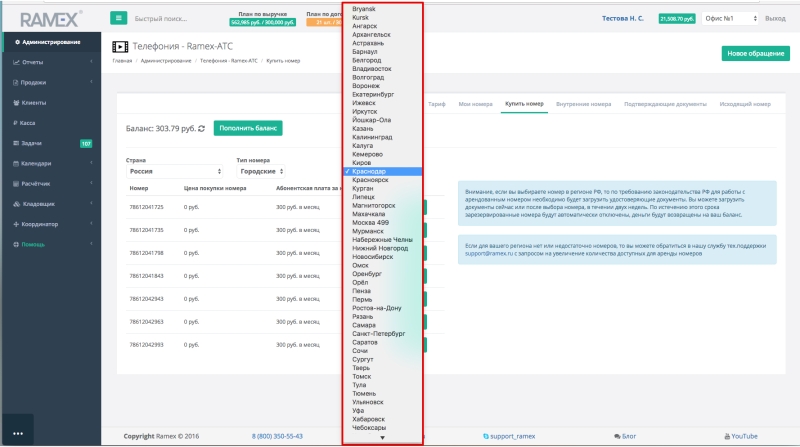
Task: Open the Тип номера dropdown Городские
Action: click(x=261, y=171)
